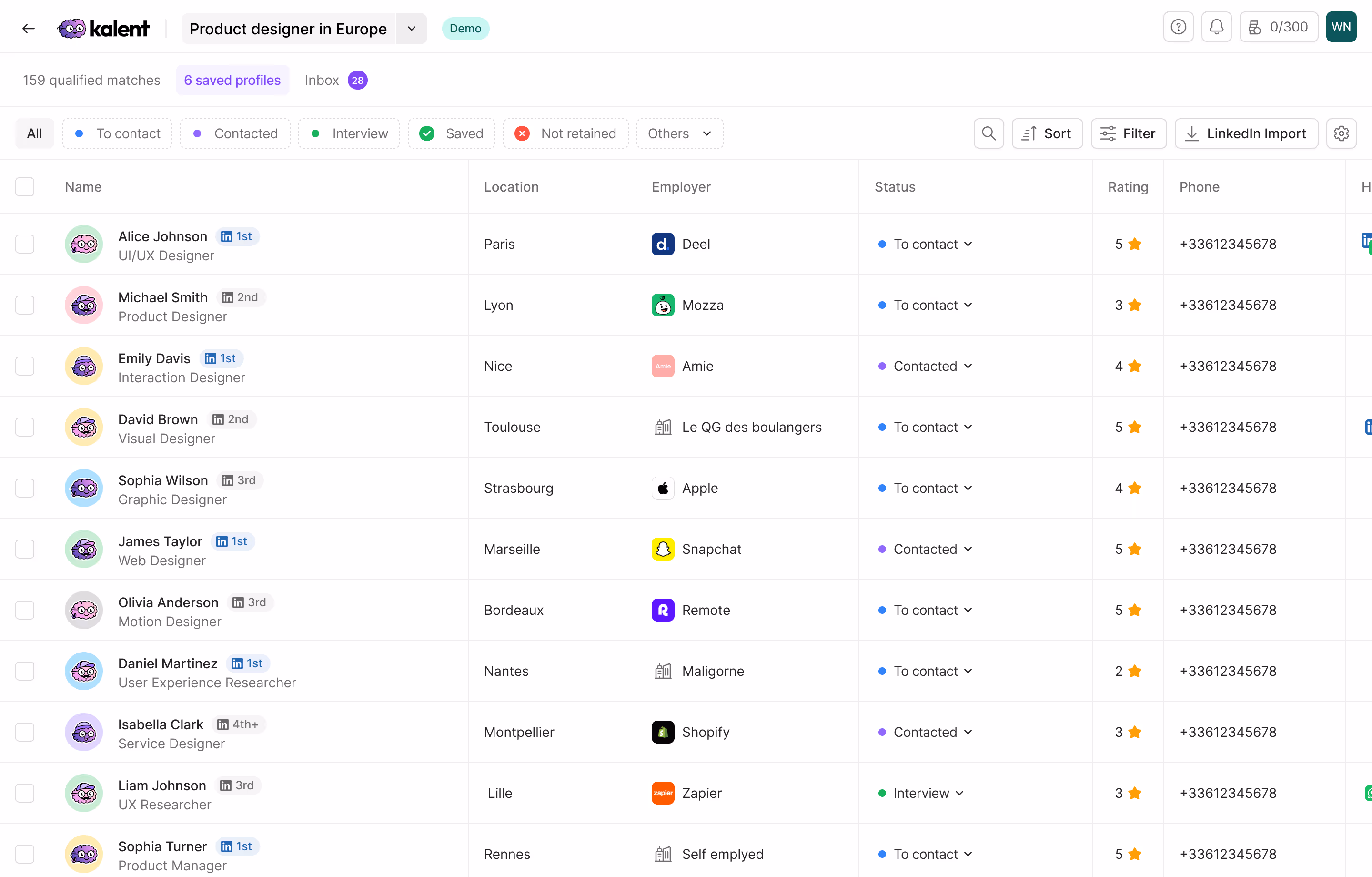Image resolution: width=1372 pixels, height=877 pixels.
Task: Click the LinkedIn Import button
Action: coord(1246,133)
